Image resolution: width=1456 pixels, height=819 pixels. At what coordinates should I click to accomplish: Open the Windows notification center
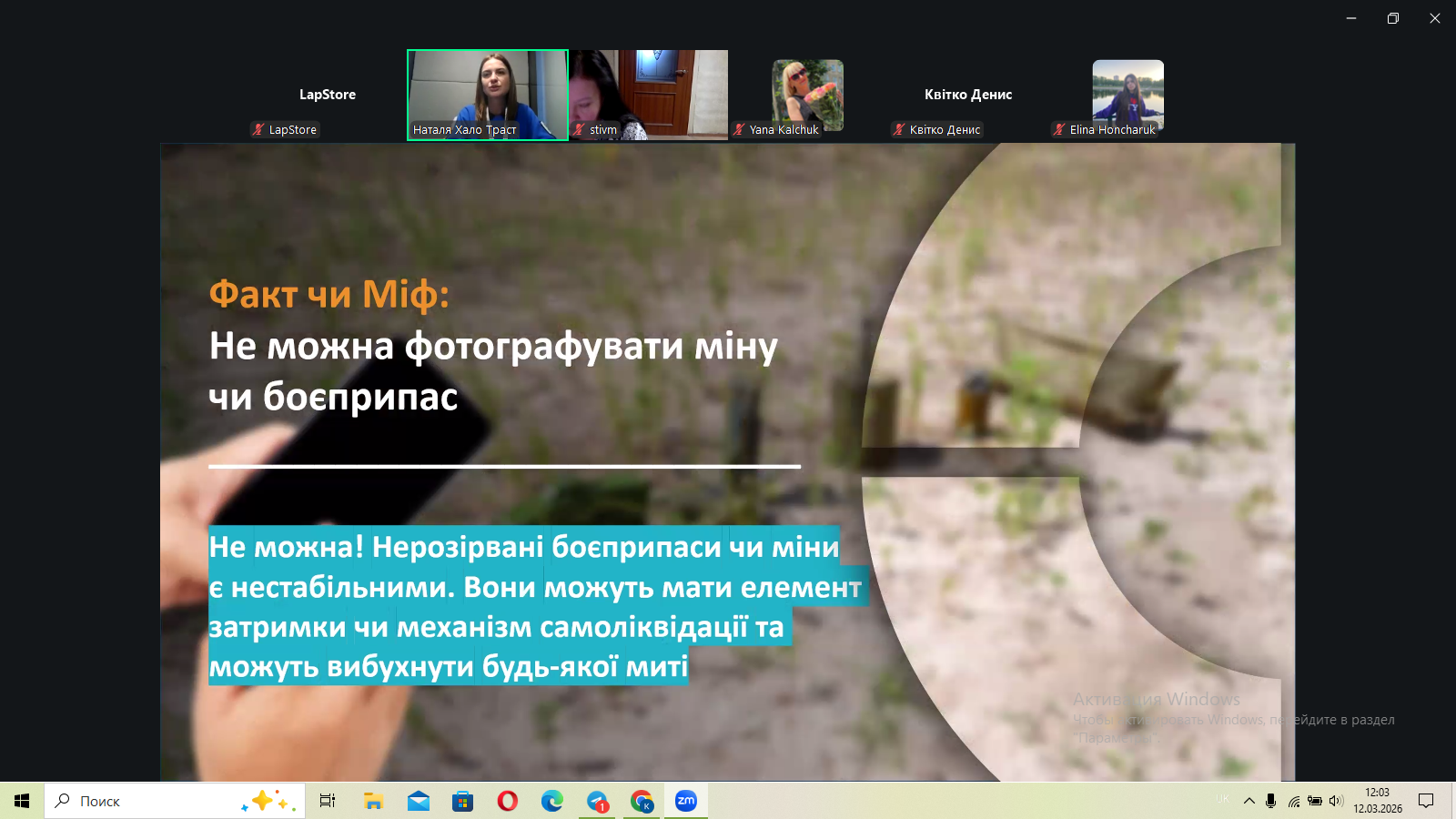coord(1426,801)
